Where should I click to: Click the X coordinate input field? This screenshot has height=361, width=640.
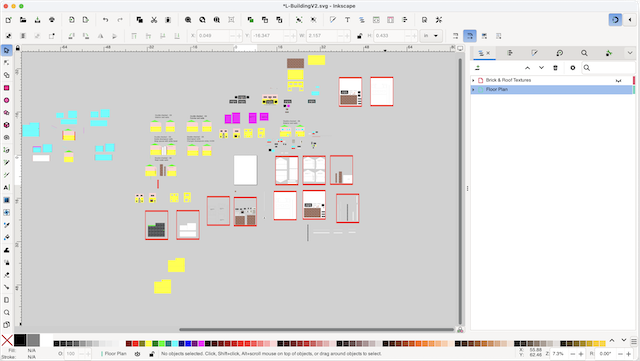(x=213, y=36)
